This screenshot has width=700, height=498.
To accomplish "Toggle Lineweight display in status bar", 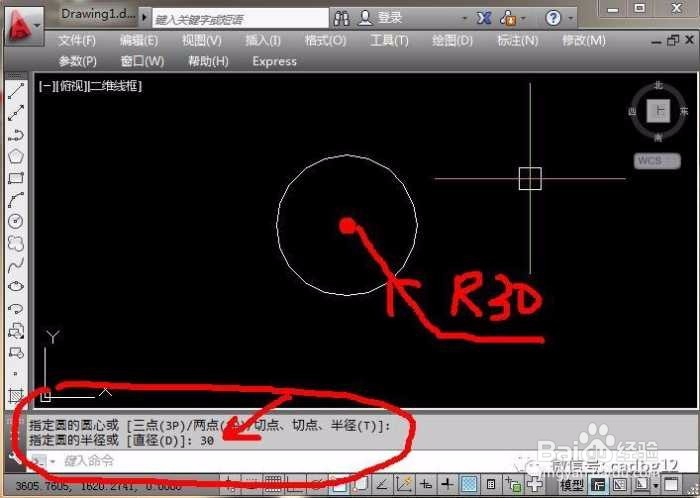I will tap(448, 484).
